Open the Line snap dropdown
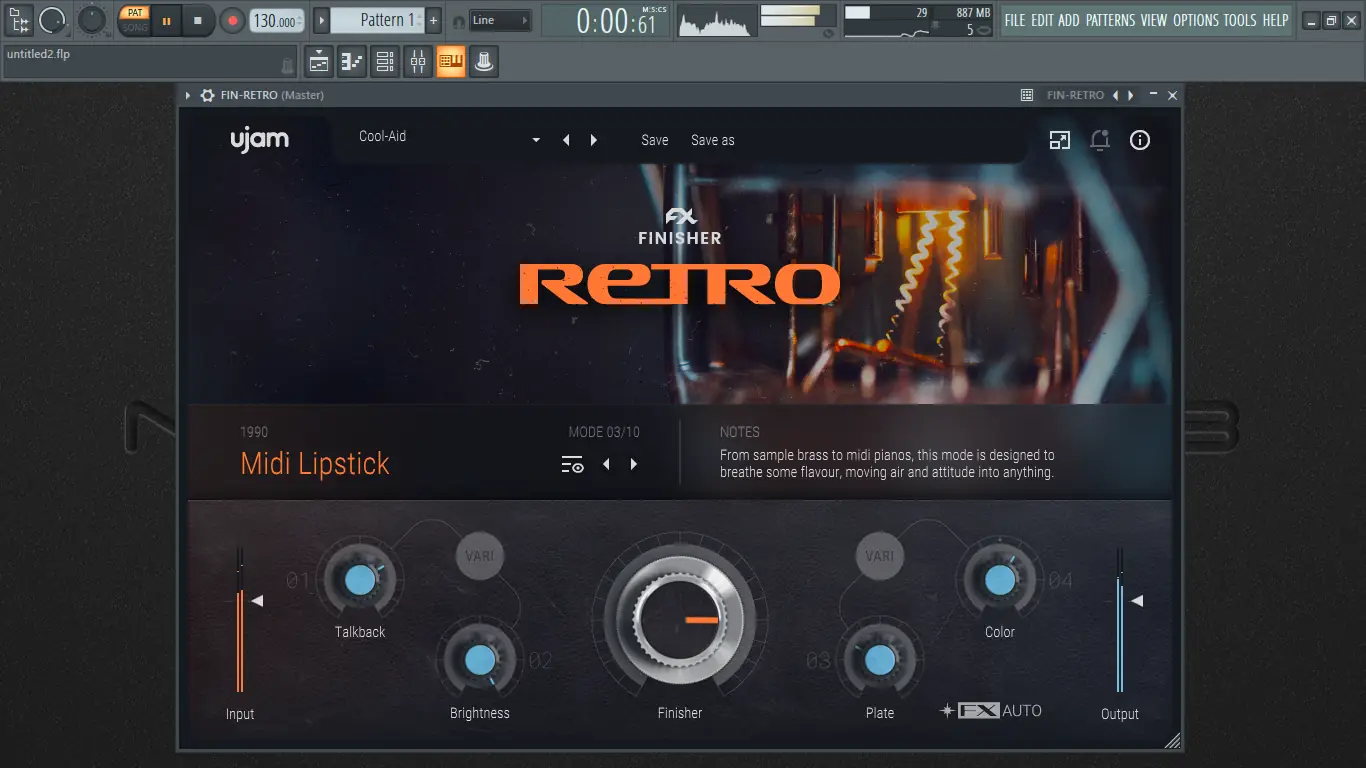1366x768 pixels. [500, 20]
